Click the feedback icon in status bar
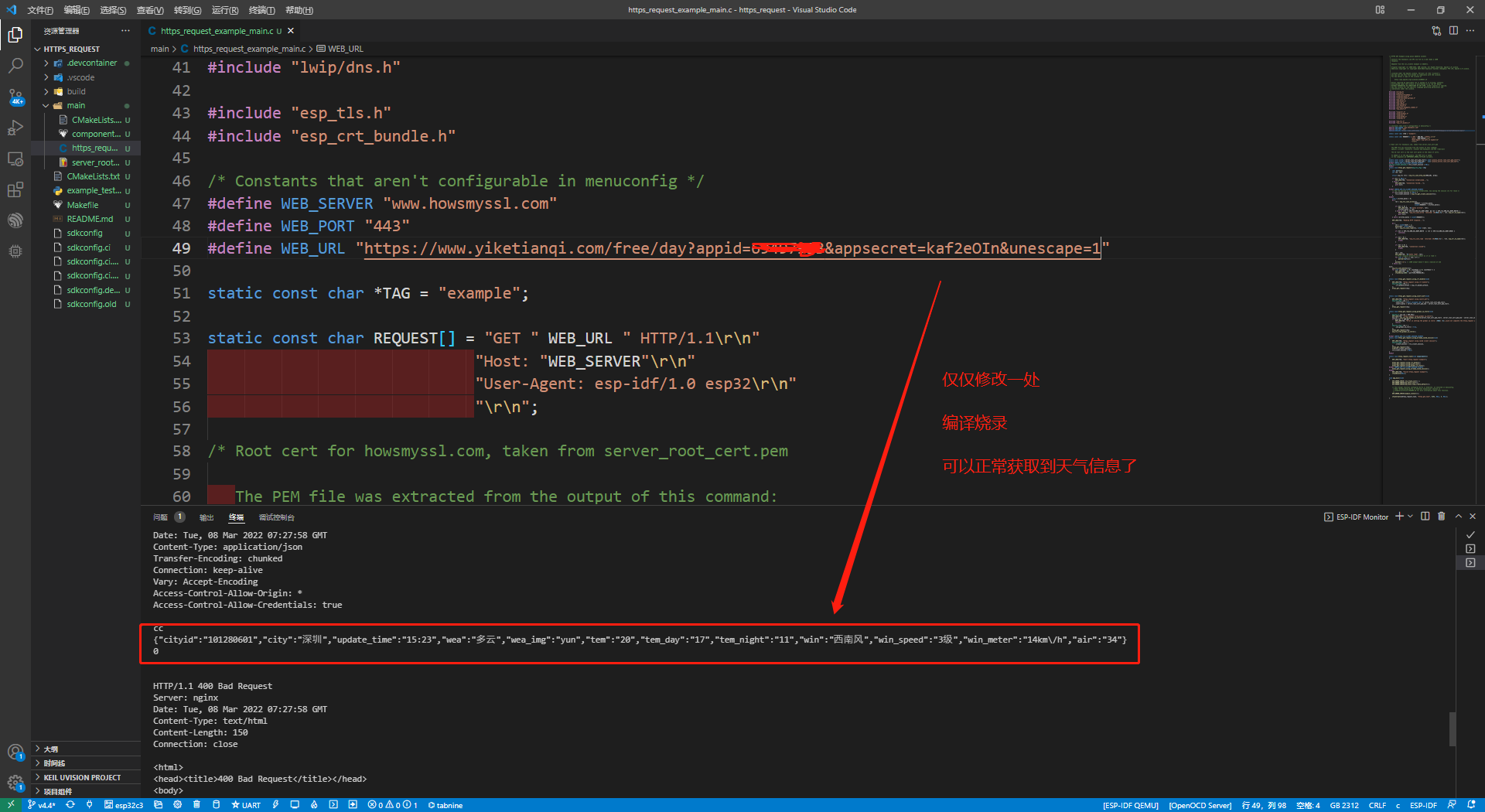Image resolution: width=1485 pixels, height=812 pixels. coord(1452,804)
